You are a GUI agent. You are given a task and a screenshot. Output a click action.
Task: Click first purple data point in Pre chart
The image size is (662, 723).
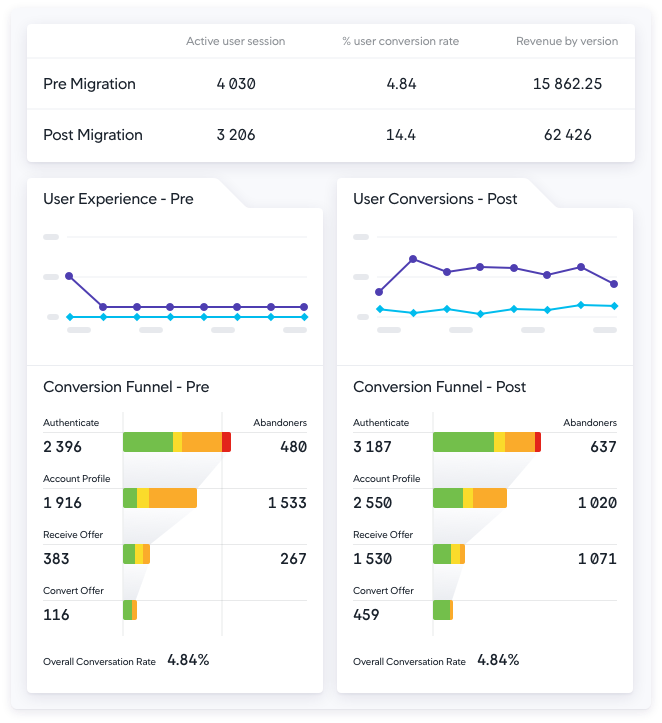[69, 276]
